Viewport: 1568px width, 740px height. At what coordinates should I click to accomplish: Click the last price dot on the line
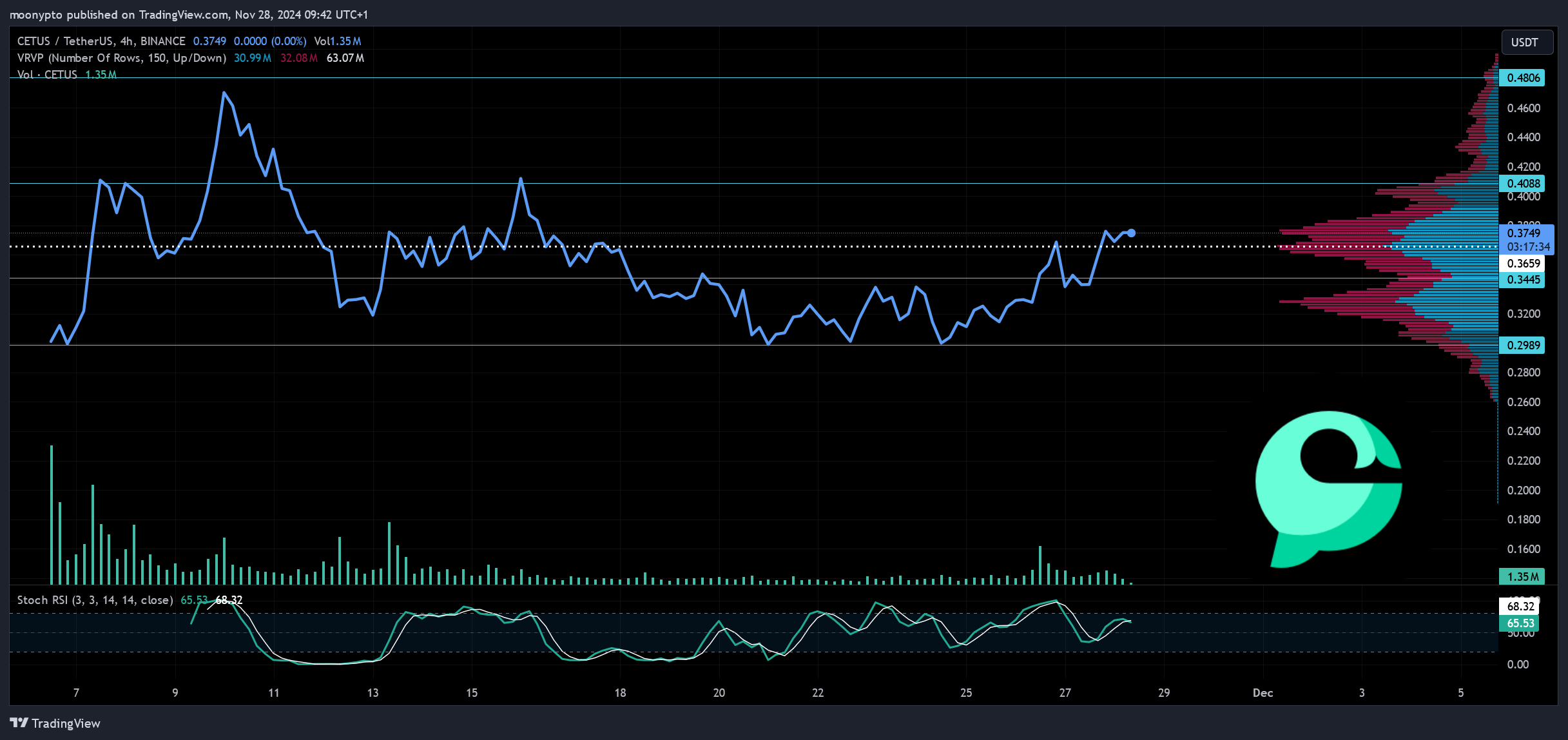(x=1131, y=233)
